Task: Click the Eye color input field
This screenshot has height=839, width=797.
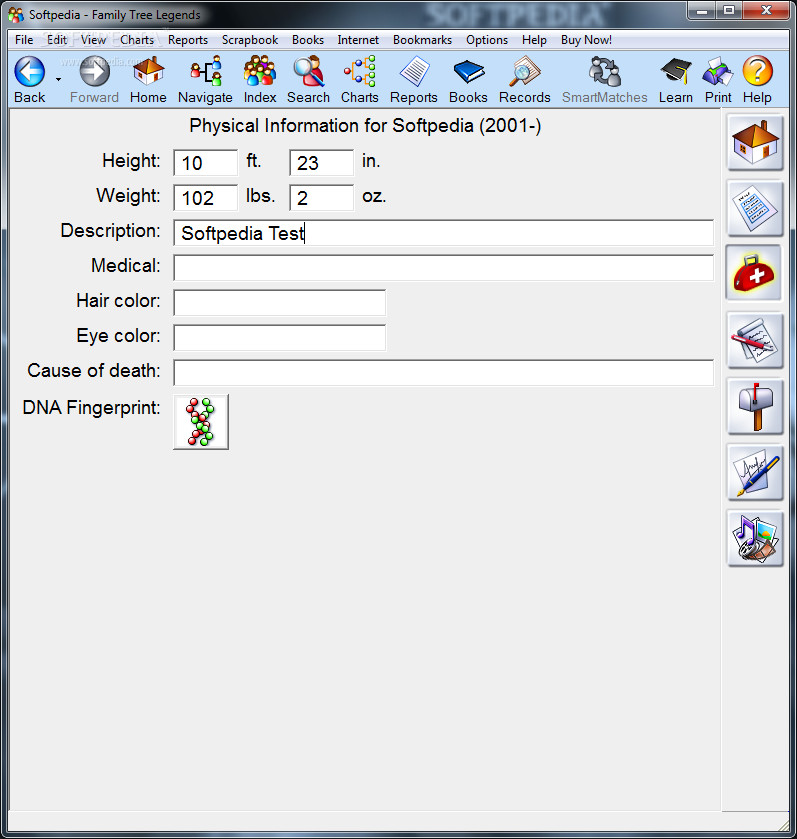Action: 280,338
